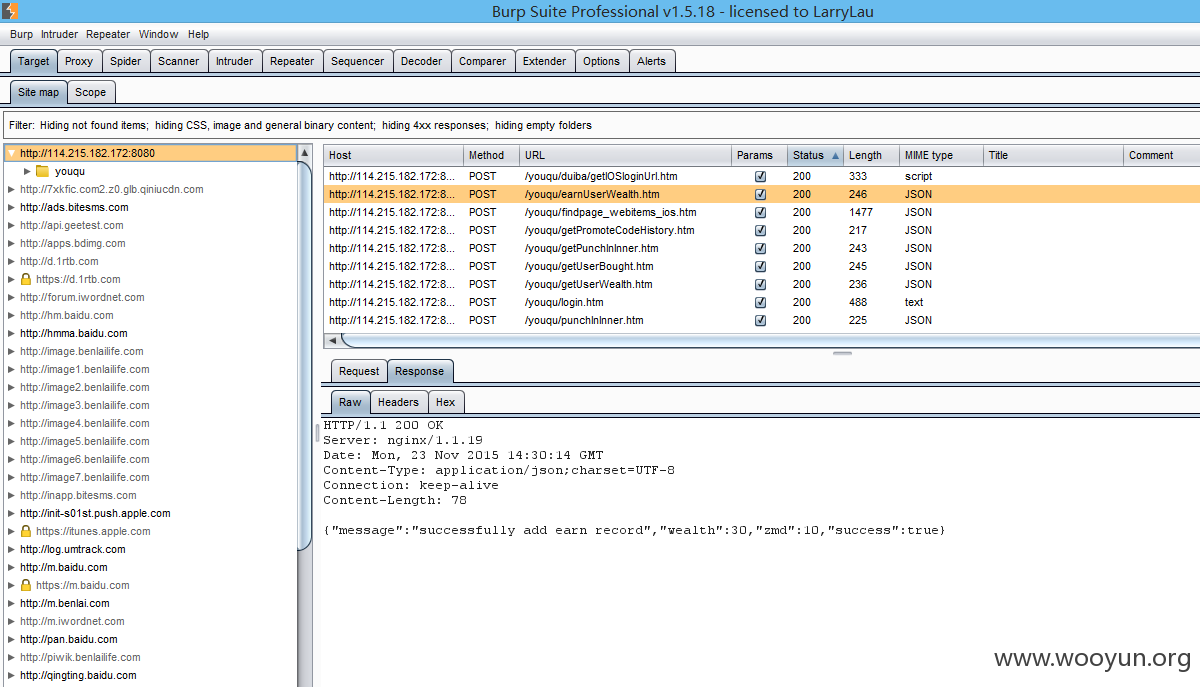Screen dimensions: 1200x687
Task: Show the Request tab
Action: [x=359, y=371]
